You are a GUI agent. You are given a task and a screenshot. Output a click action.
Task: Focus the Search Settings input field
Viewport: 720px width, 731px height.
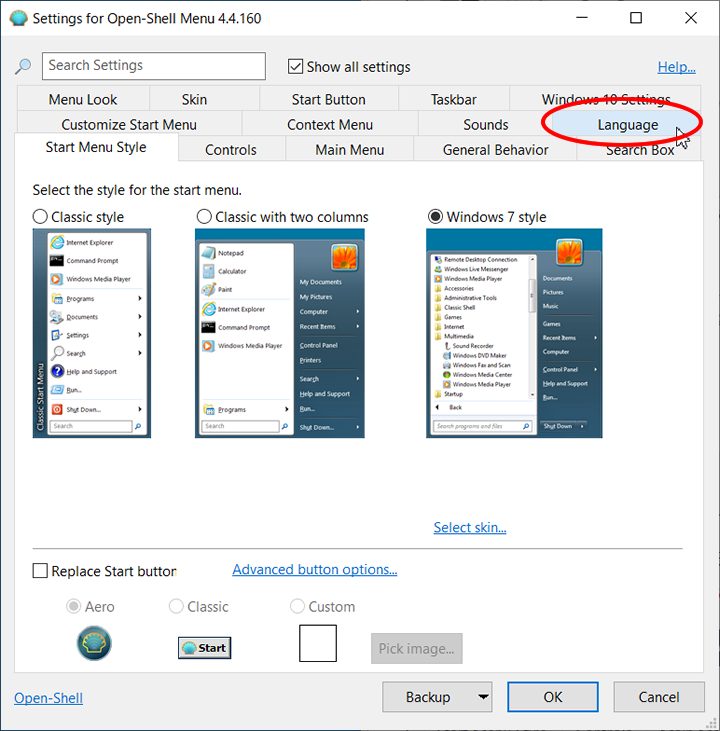pos(154,66)
